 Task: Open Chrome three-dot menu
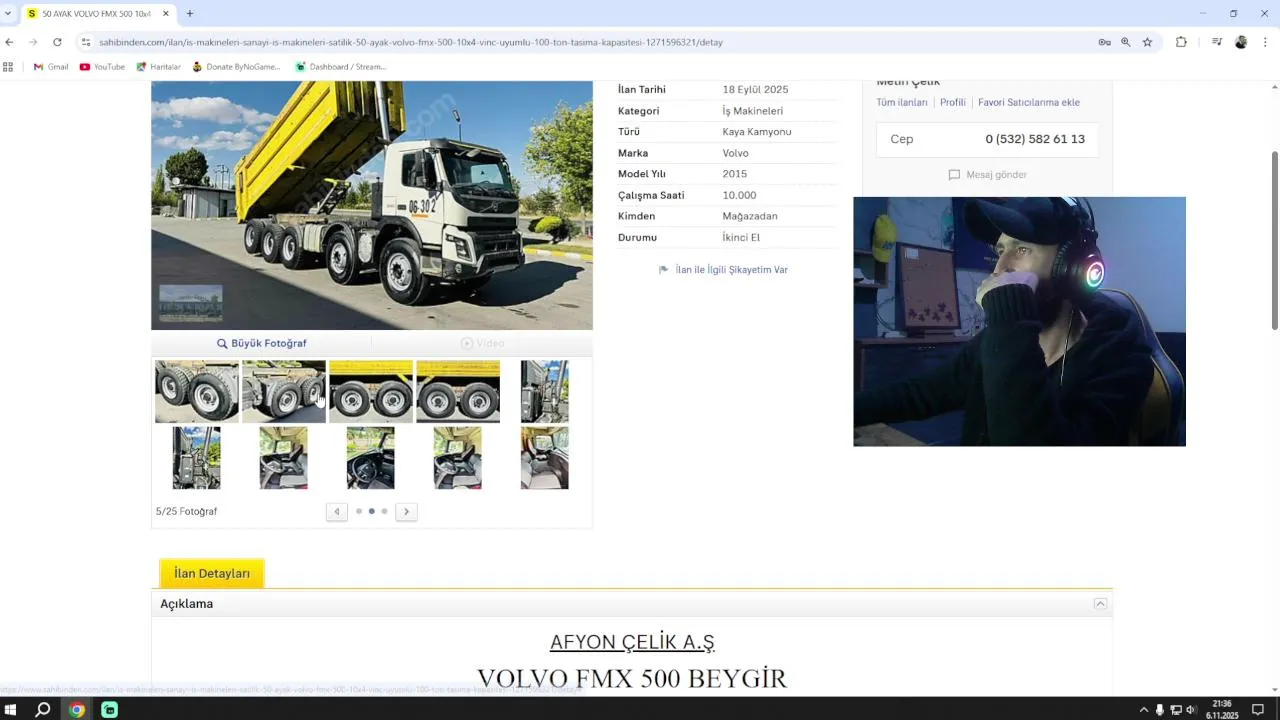click(x=1266, y=42)
